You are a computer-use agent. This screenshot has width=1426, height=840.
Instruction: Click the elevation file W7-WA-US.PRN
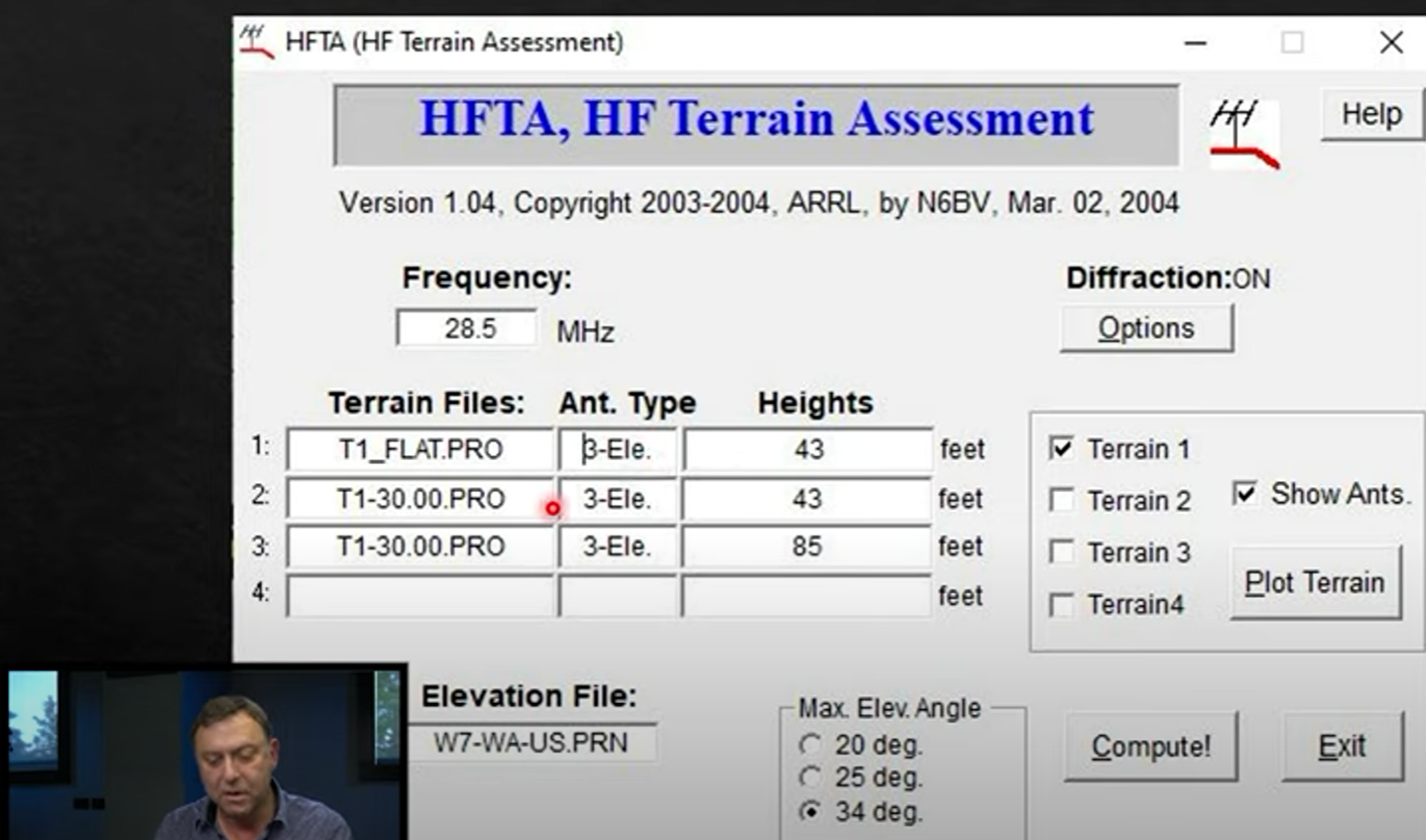pos(531,743)
